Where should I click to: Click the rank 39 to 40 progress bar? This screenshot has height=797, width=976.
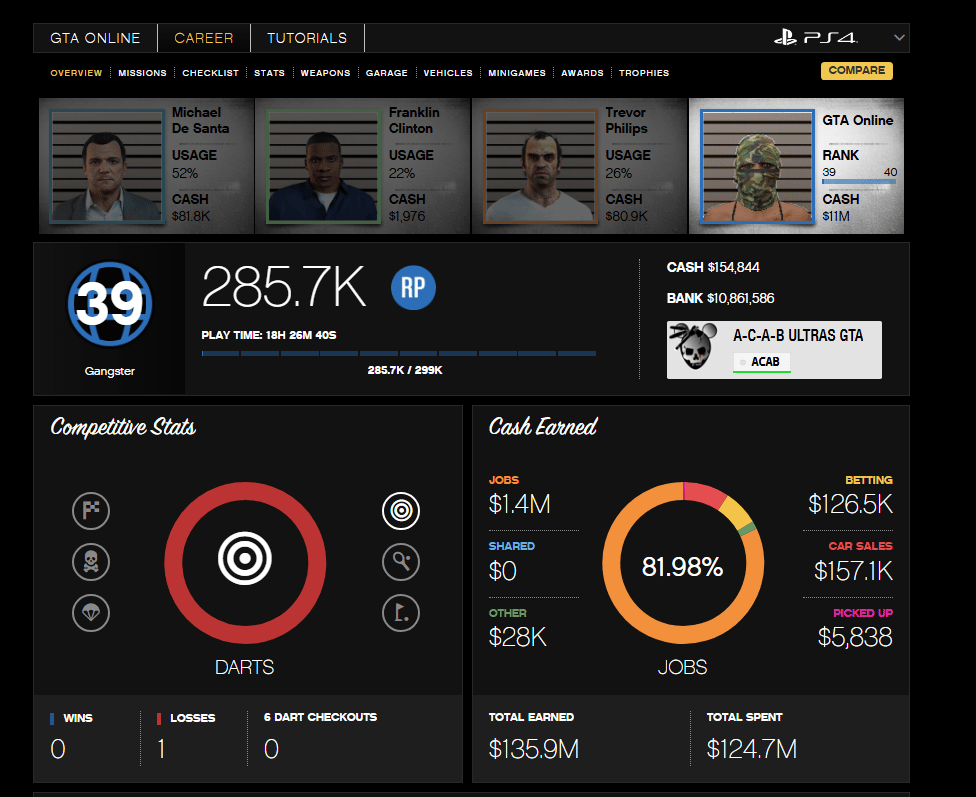point(859,181)
